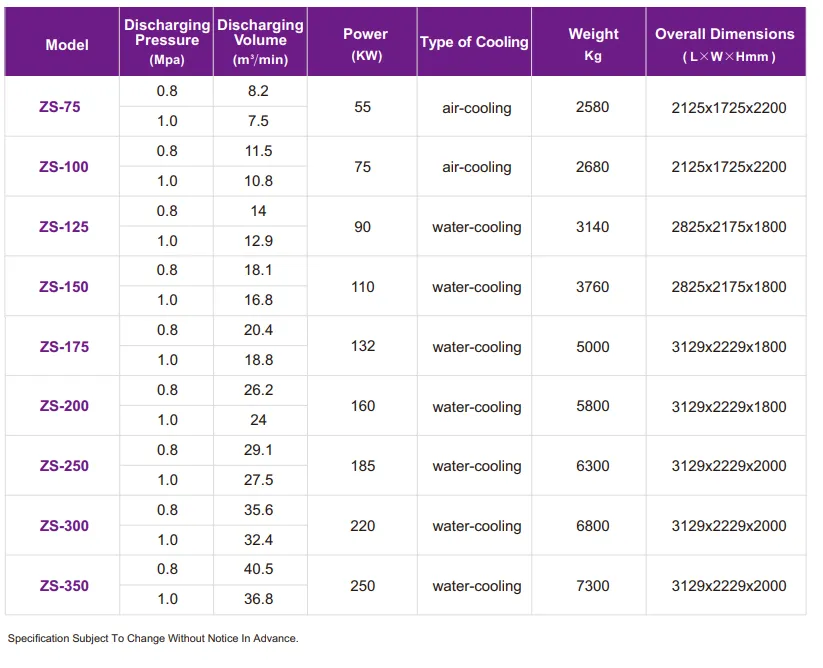This screenshot has height=668, width=823.
Task: Click the Weight Kg column header
Action: tap(593, 45)
